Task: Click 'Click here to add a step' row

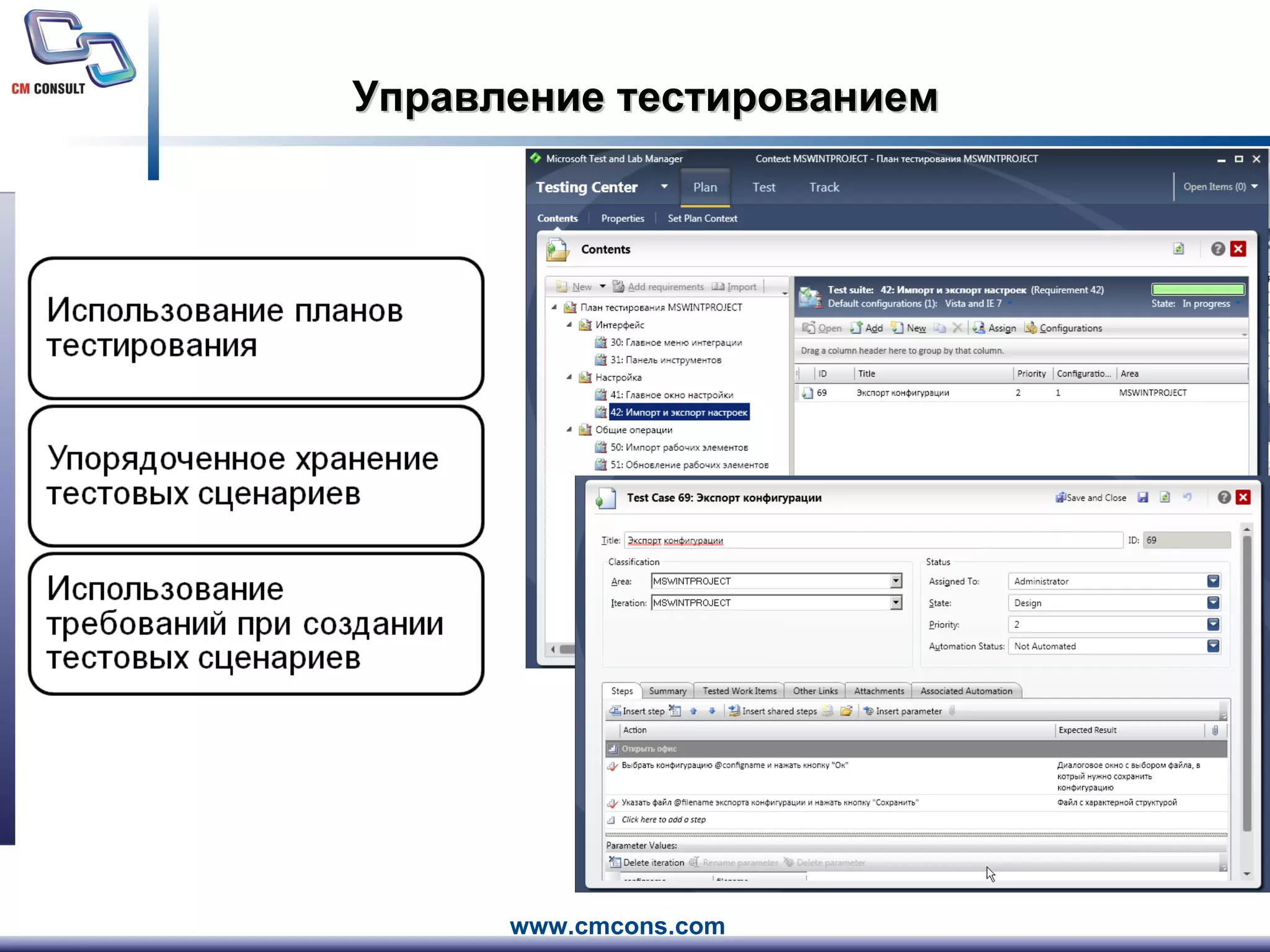Action: click(917, 819)
